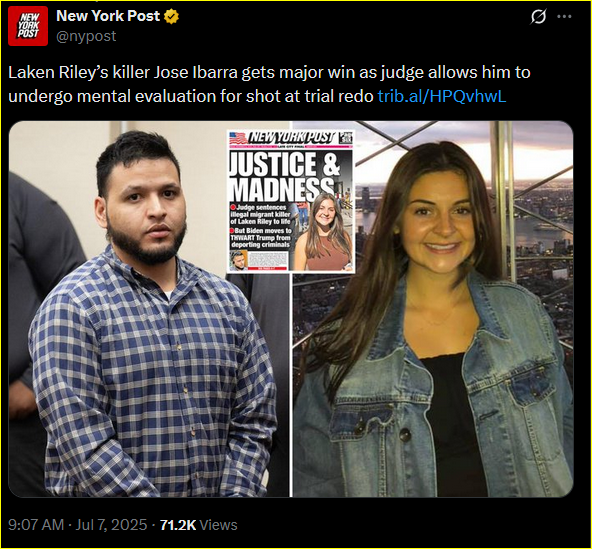
Task: Click the New York Post masthead on cover
Action: (291, 137)
